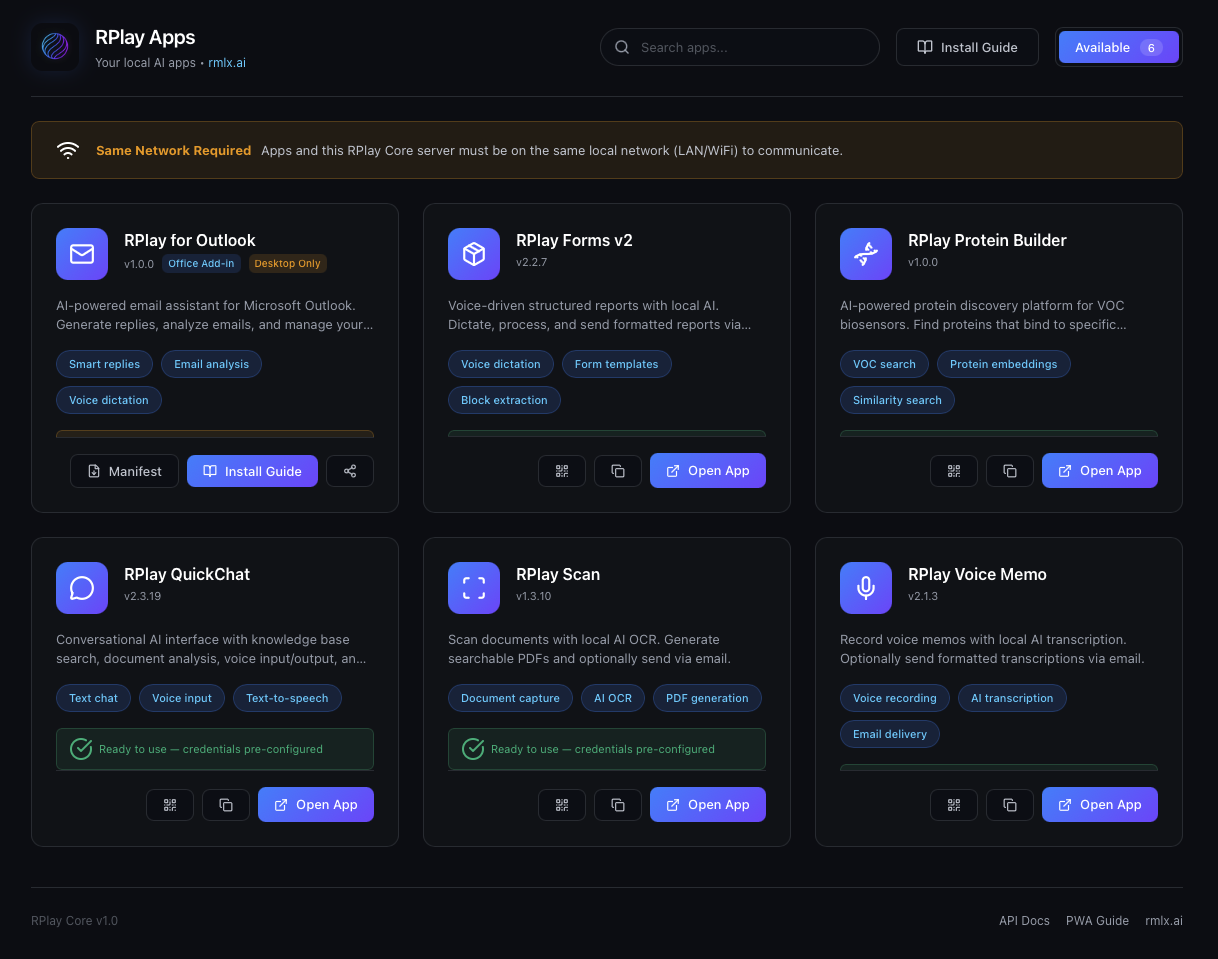Click the RPlay Scan app icon
Image resolution: width=1218 pixels, height=959 pixels.
pos(473,587)
